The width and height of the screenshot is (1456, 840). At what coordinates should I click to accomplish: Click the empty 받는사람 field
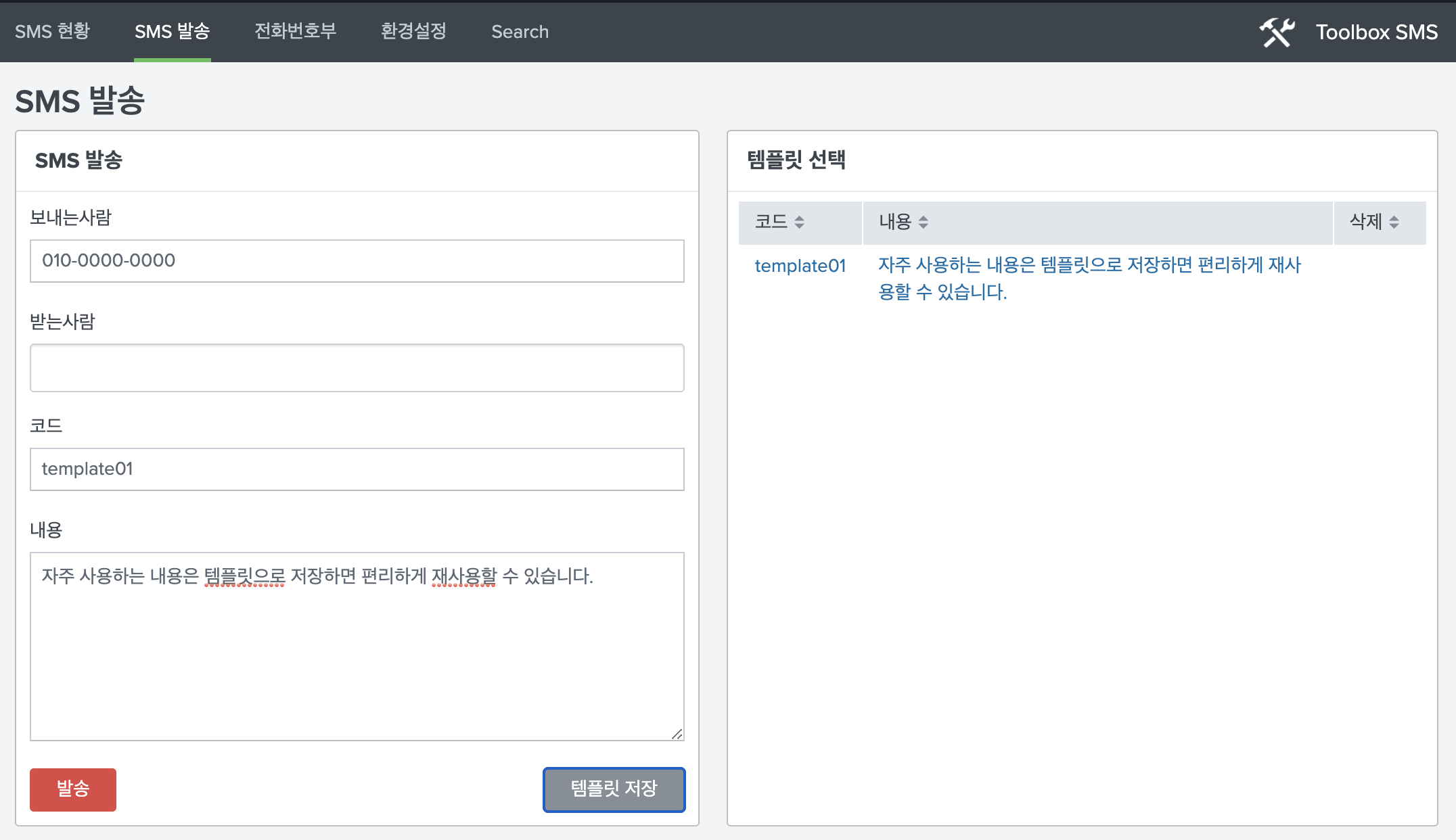(x=357, y=367)
